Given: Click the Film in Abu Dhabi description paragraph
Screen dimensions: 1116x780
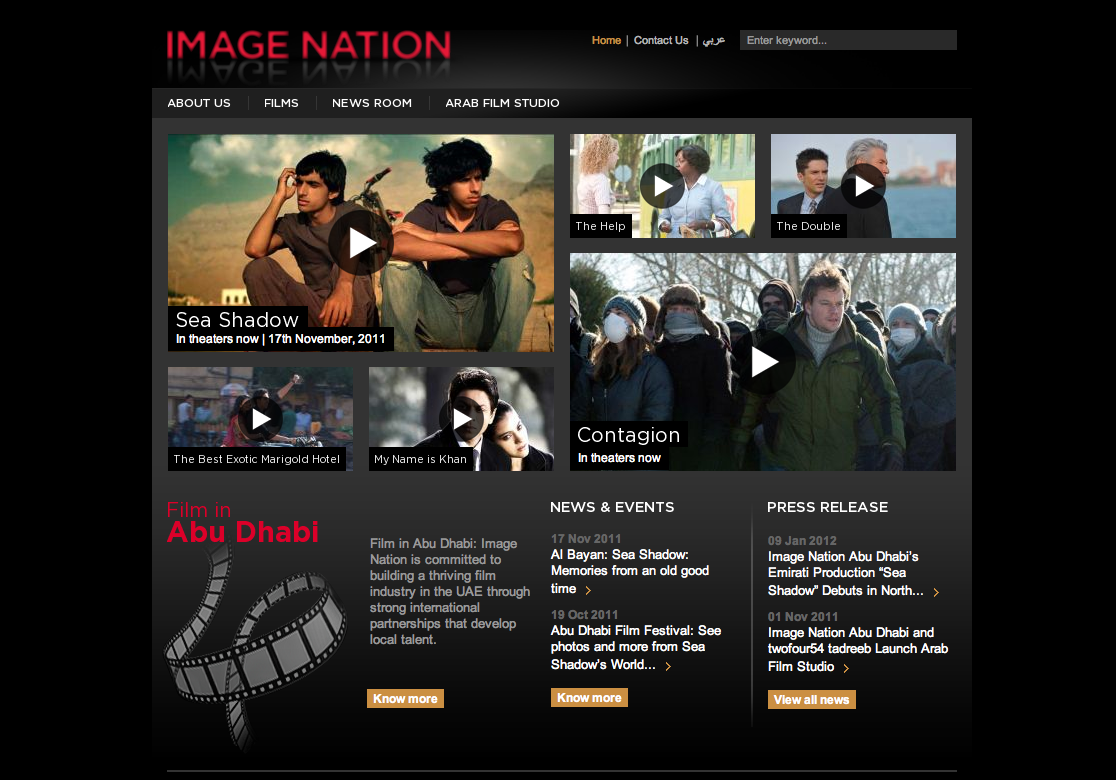Looking at the screenshot, I should click(450, 591).
